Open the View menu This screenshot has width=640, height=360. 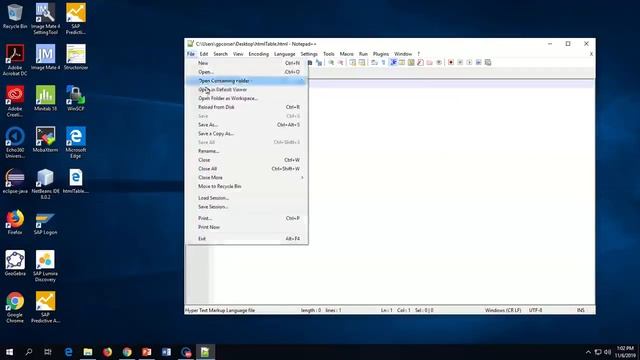click(x=238, y=54)
